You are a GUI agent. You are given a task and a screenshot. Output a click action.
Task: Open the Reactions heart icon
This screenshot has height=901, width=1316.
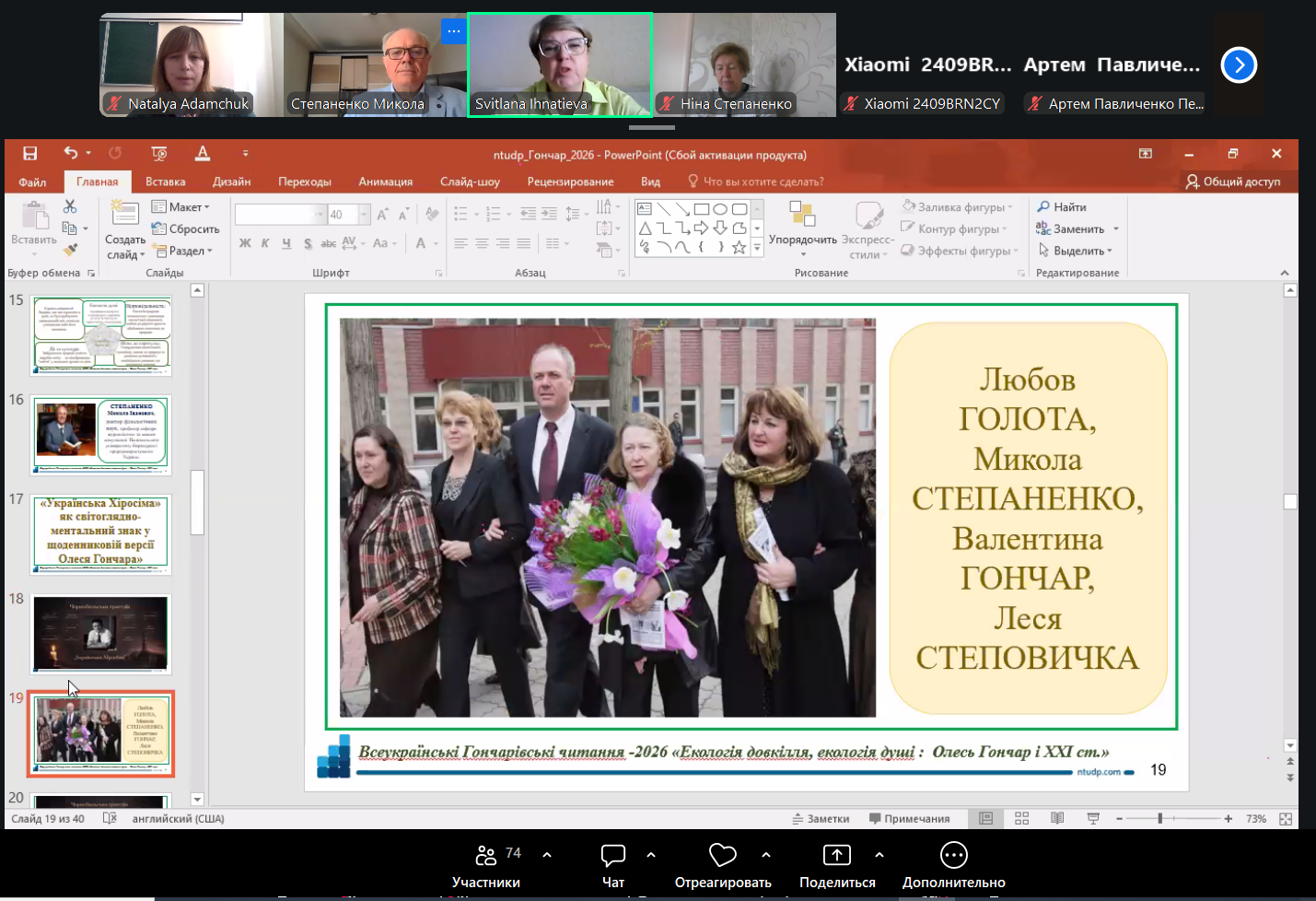(722, 856)
